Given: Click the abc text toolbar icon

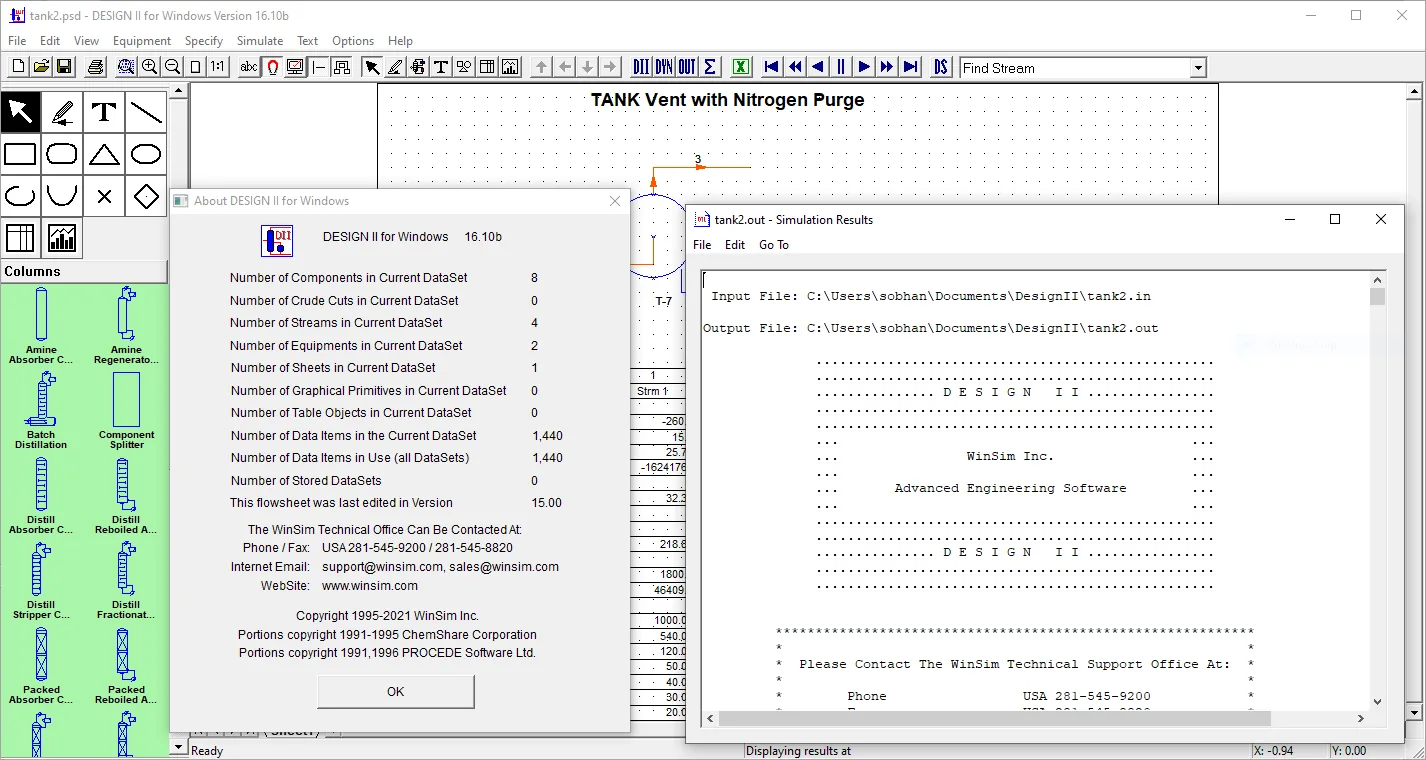Looking at the screenshot, I should [249, 67].
